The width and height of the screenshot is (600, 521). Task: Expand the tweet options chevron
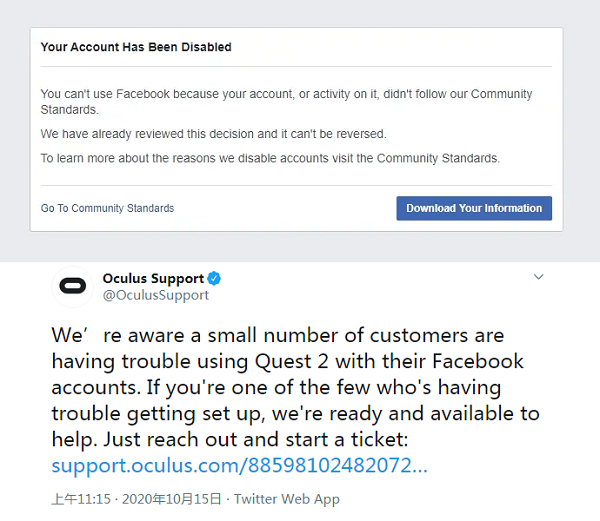(x=538, y=277)
